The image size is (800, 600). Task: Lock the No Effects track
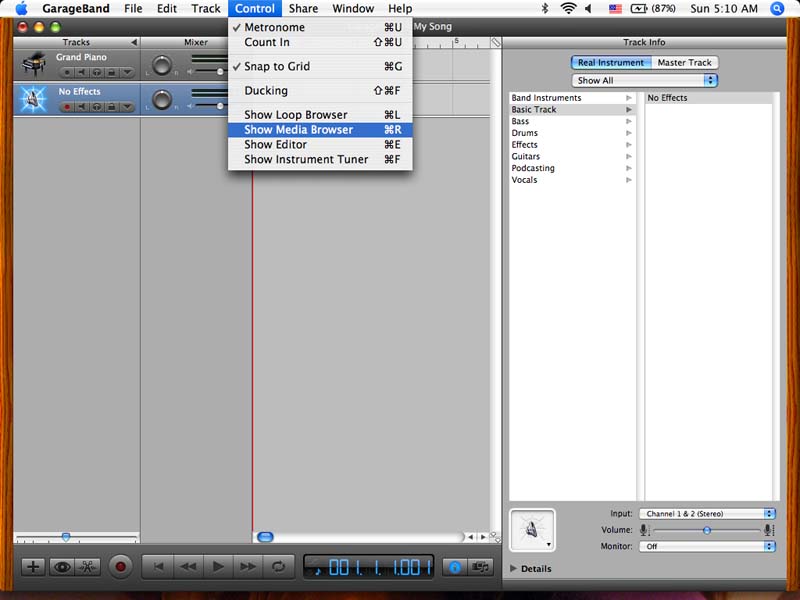coord(111,107)
